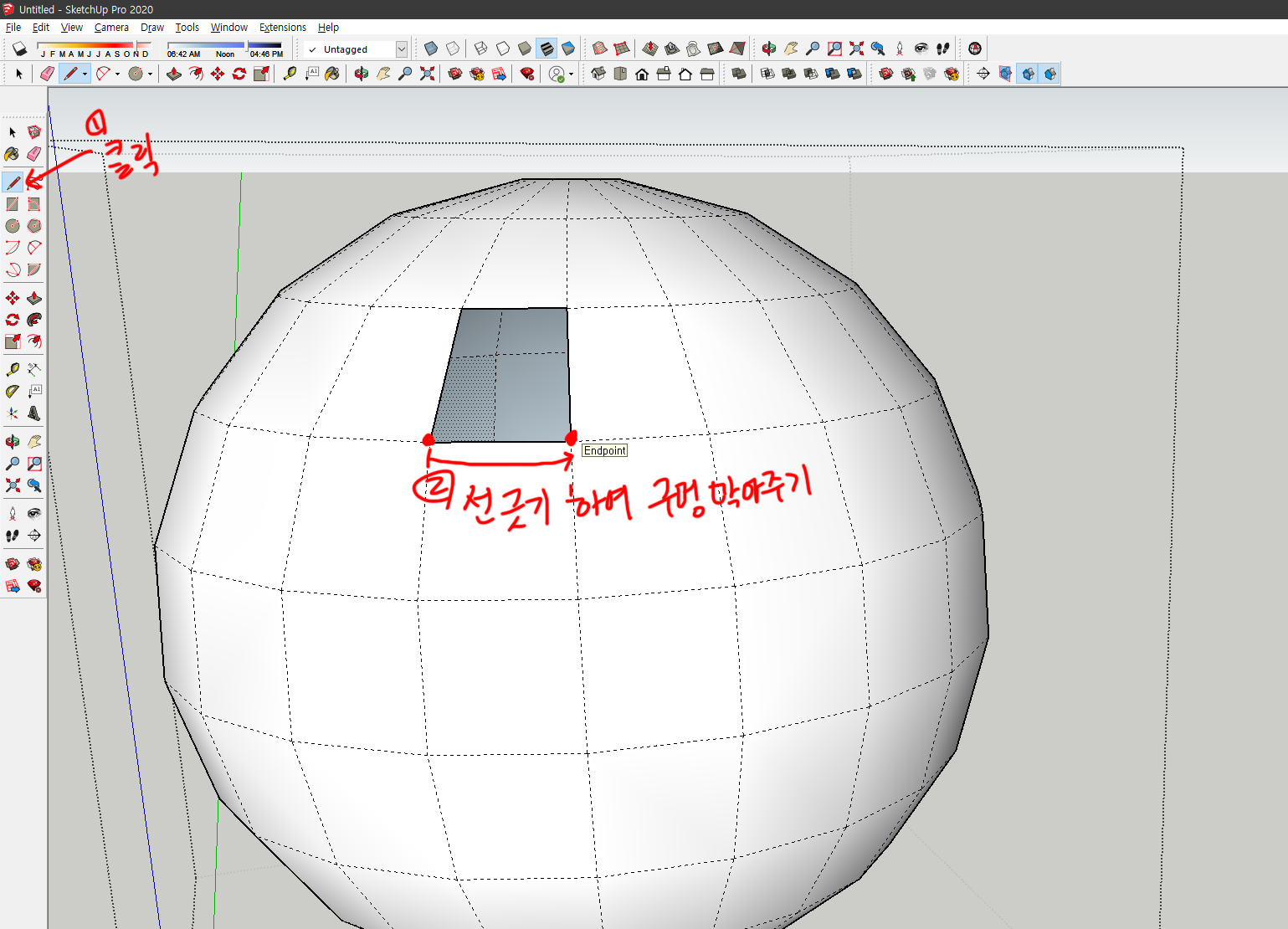Screen dimensions: 1288x929
Task: Activate the Eraser tool
Action: pyautogui.click(x=34, y=153)
